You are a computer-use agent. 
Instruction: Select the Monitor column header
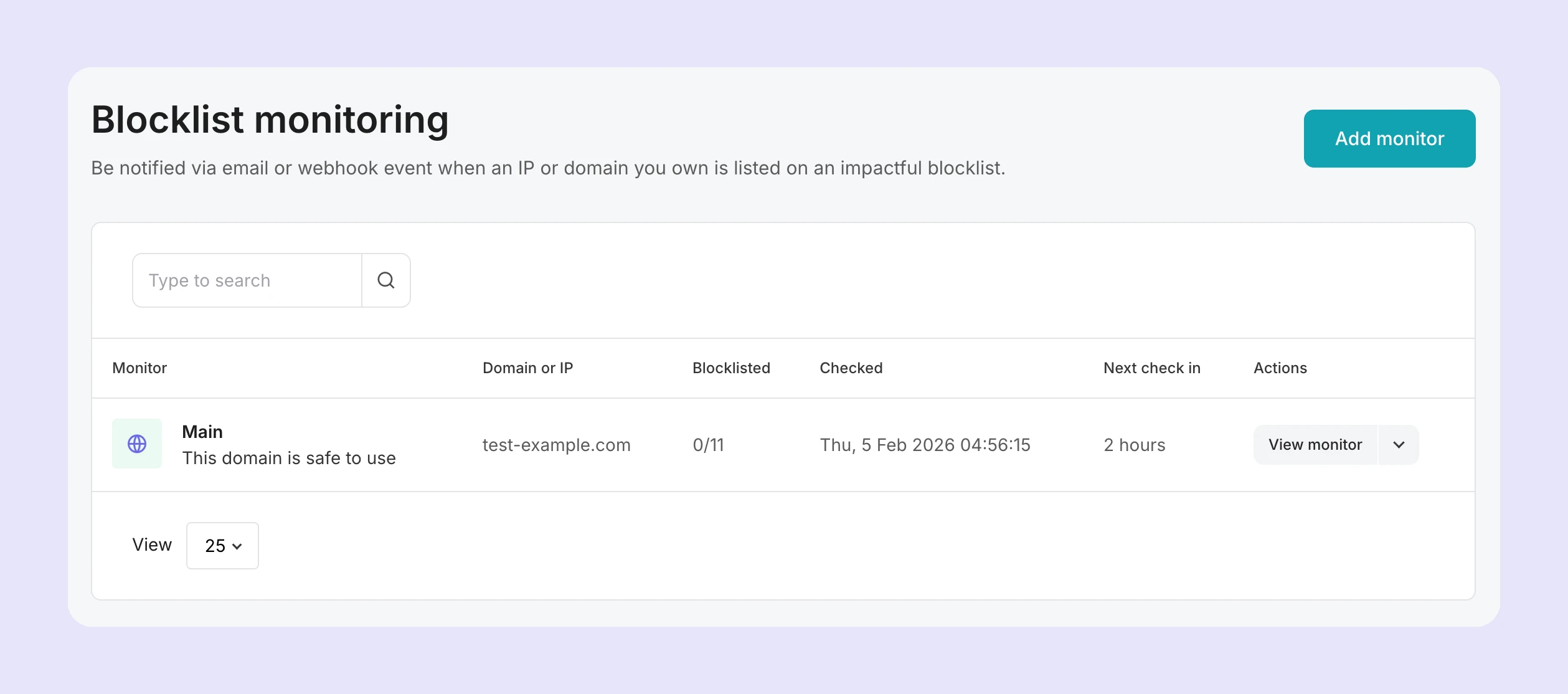(x=139, y=368)
